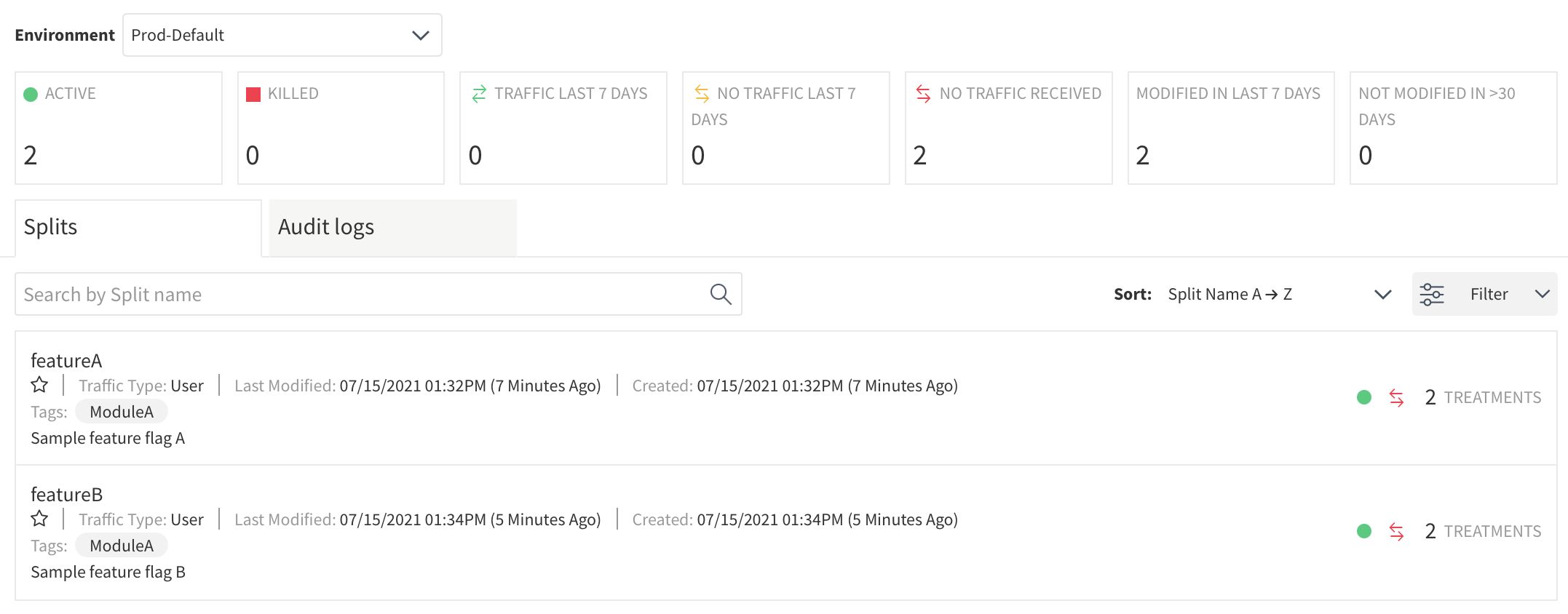Viewport: 1568px width, 614px height.
Task: Click the filter sliders icon beside Filter
Action: [1432, 294]
